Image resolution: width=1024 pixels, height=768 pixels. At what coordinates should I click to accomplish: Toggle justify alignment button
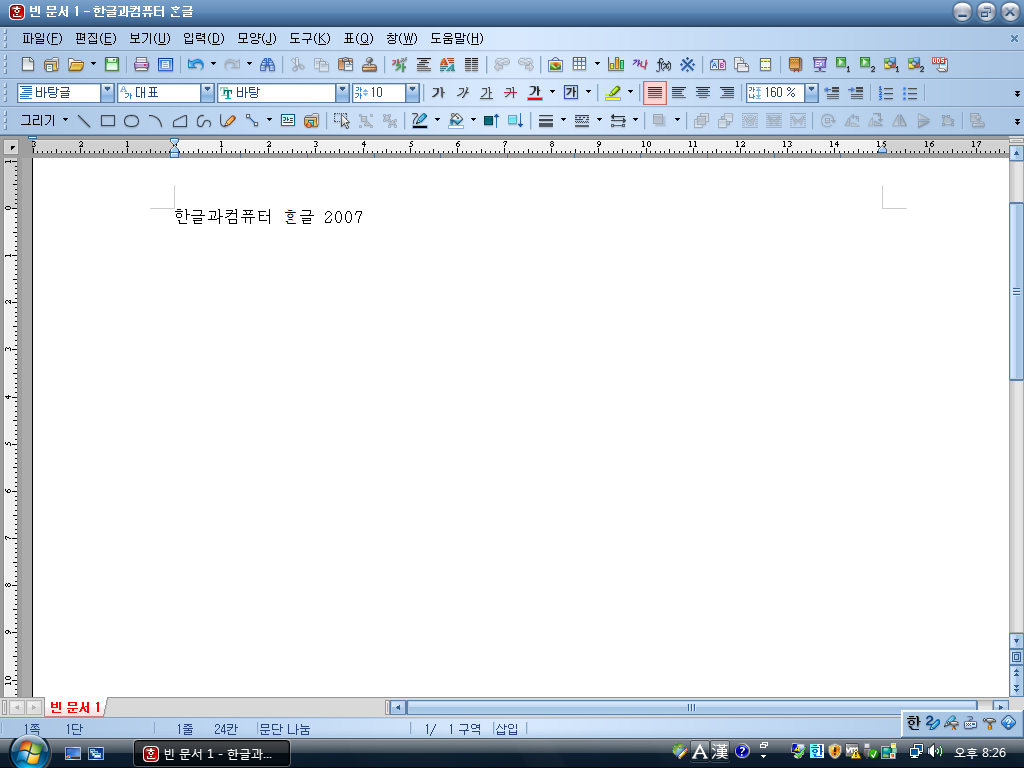[x=654, y=93]
